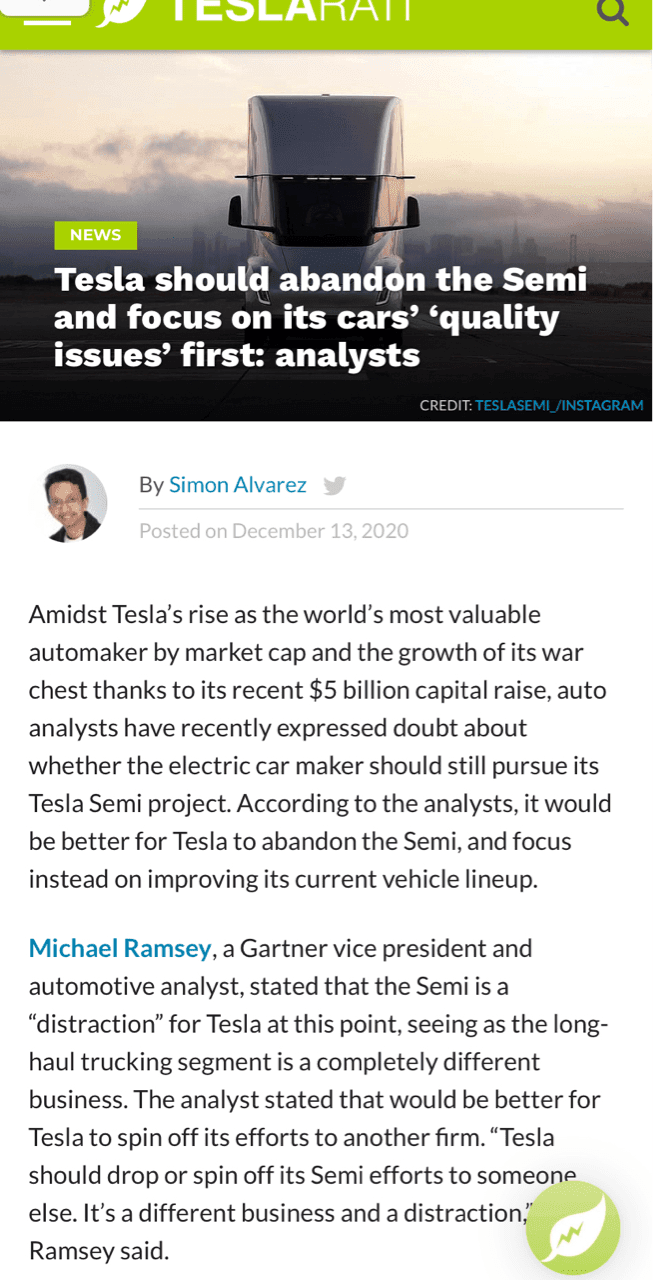Open the search magnifier icon

[611, 10]
